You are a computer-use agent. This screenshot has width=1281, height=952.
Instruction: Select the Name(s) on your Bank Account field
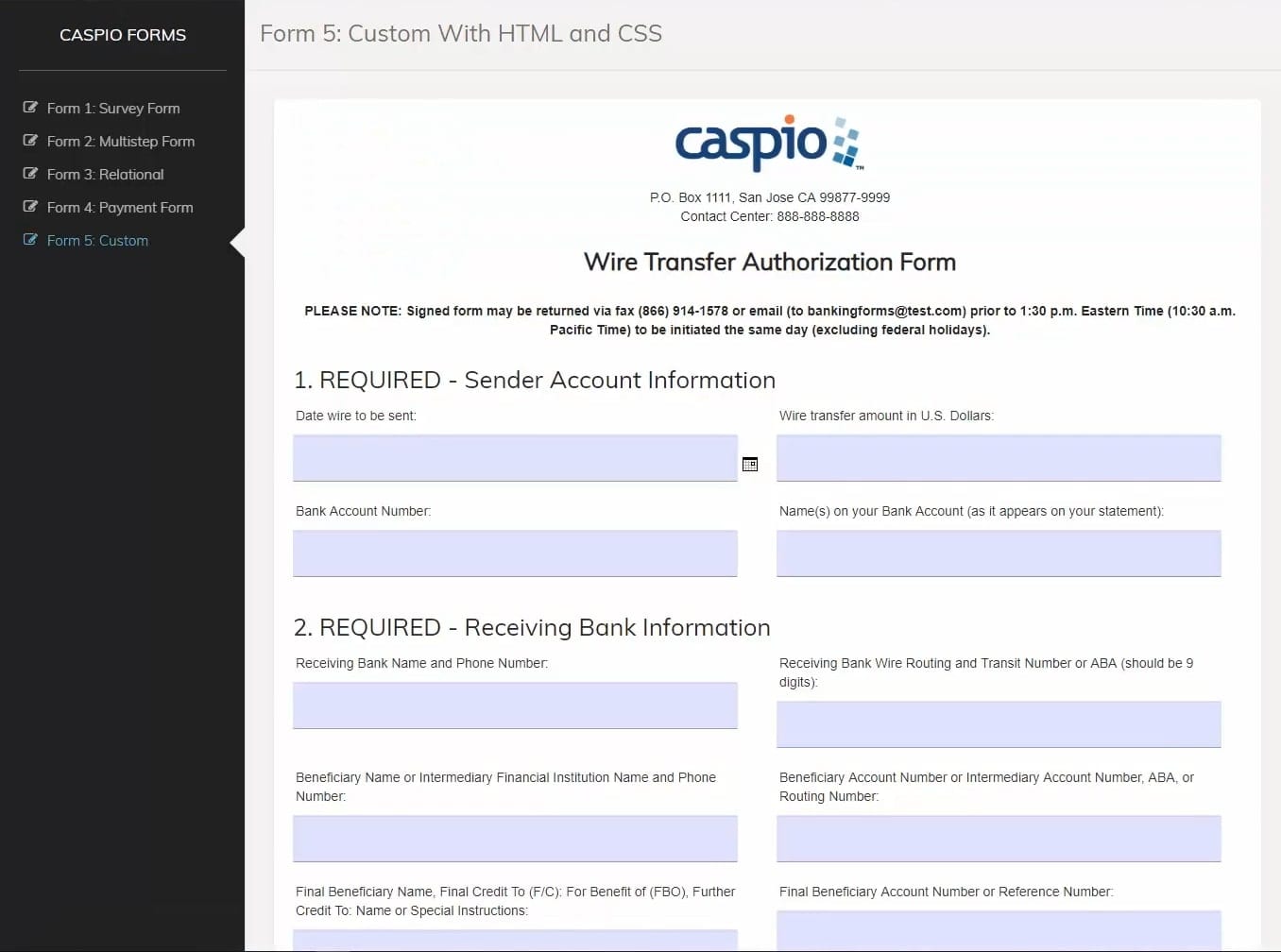(x=999, y=553)
